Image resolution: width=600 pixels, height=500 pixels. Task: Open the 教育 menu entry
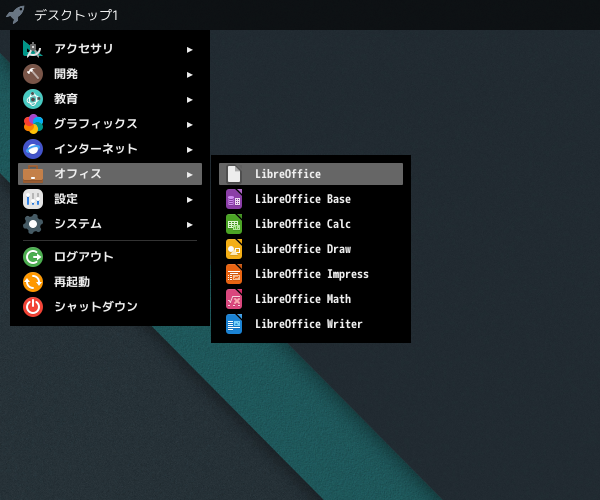point(110,99)
